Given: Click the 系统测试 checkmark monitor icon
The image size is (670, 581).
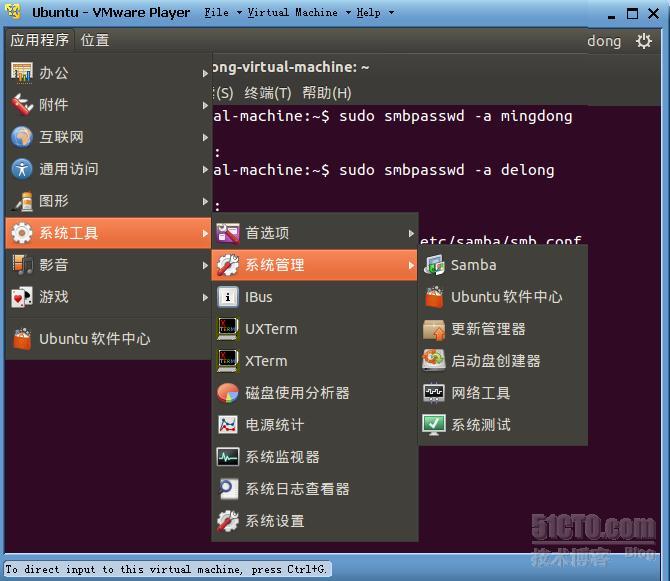Looking at the screenshot, I should (x=434, y=425).
